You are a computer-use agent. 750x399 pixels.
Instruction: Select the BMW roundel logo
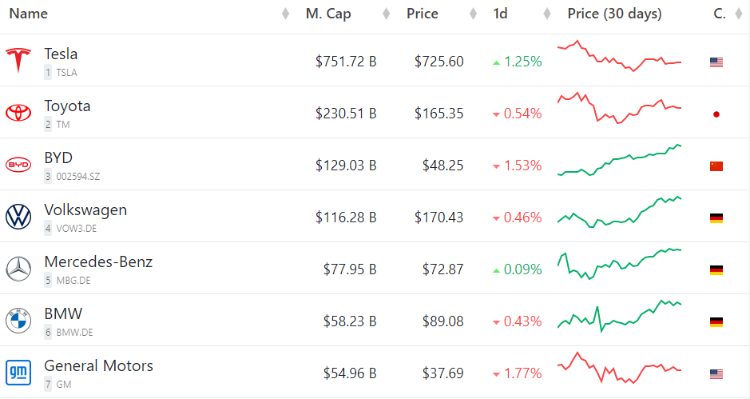tap(18, 321)
